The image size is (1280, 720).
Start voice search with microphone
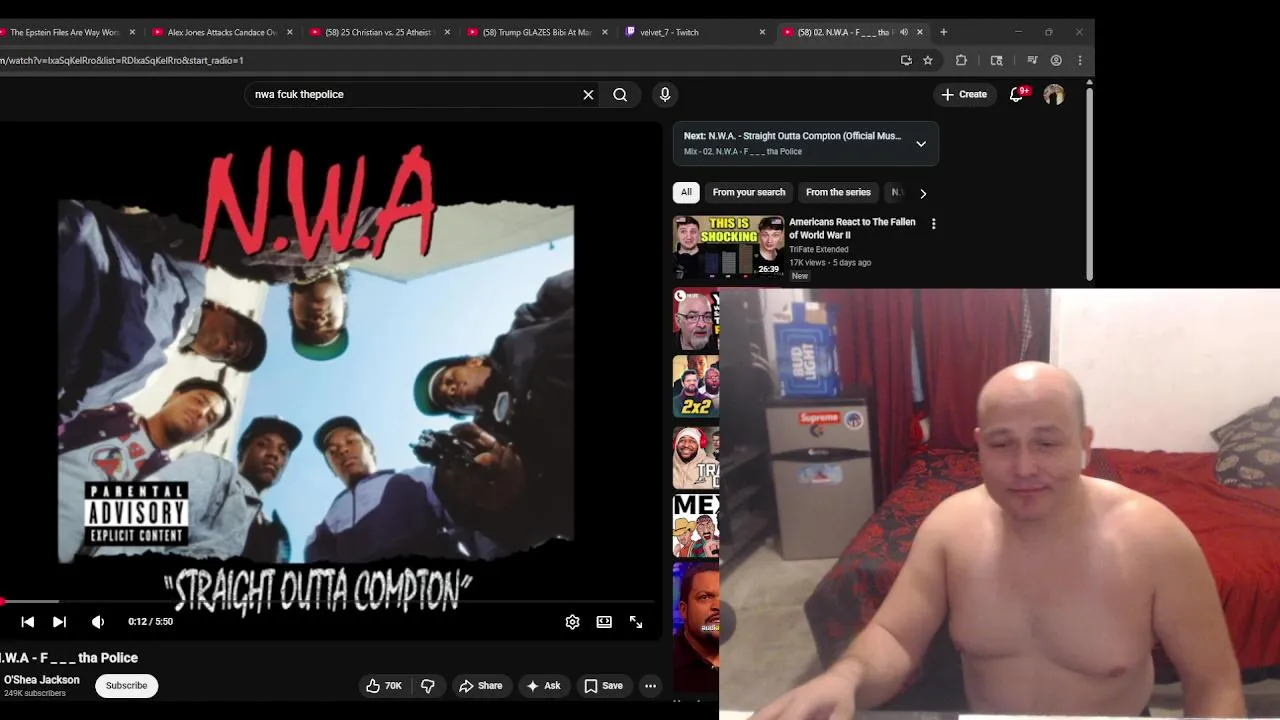point(665,95)
